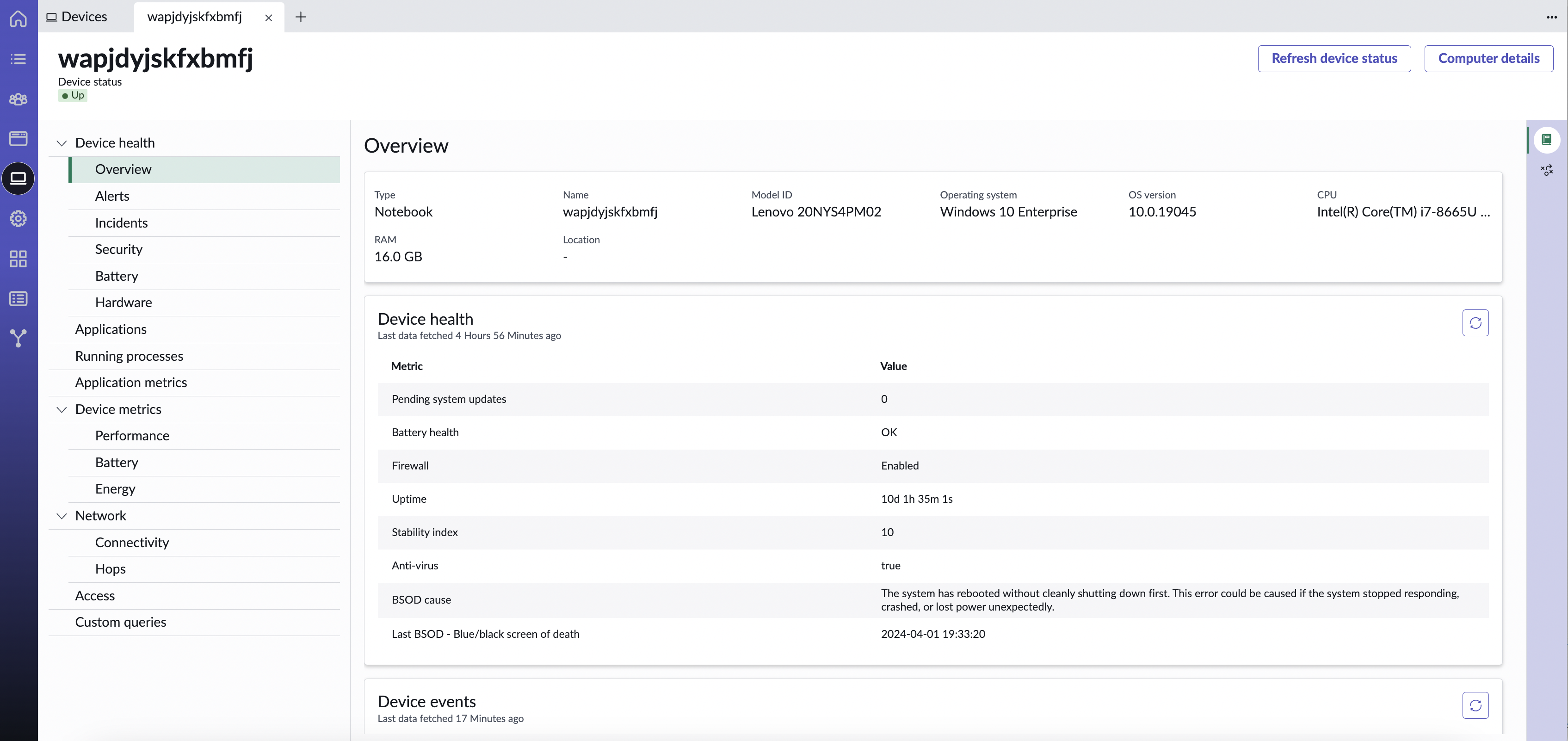
Task: Add a new tab with plus icon
Action: [x=301, y=17]
